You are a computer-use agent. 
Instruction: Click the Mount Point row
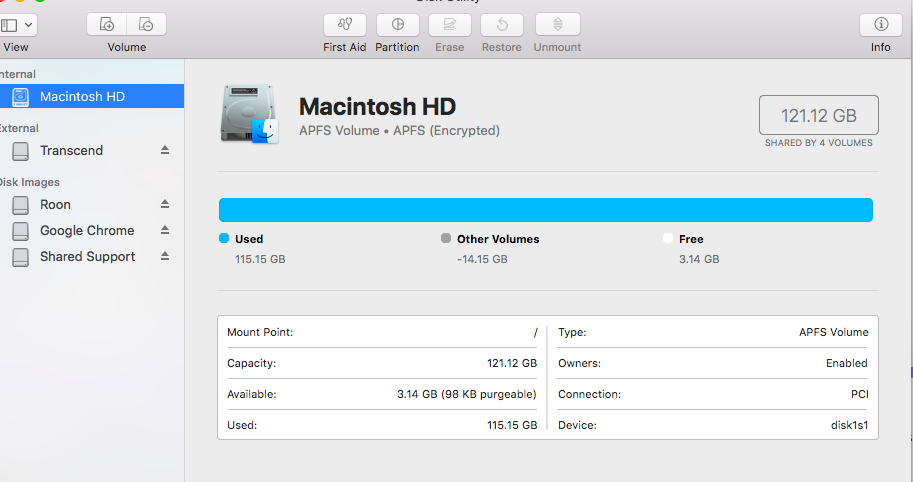(x=382, y=332)
